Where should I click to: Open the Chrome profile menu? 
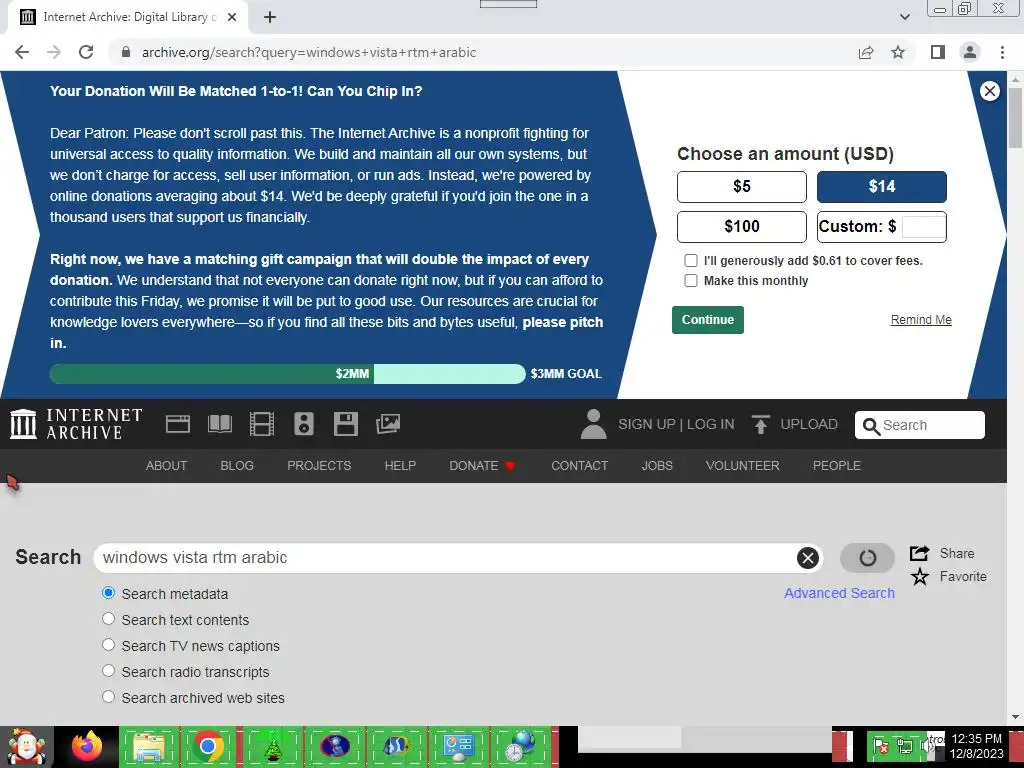pyautogui.click(x=970, y=52)
